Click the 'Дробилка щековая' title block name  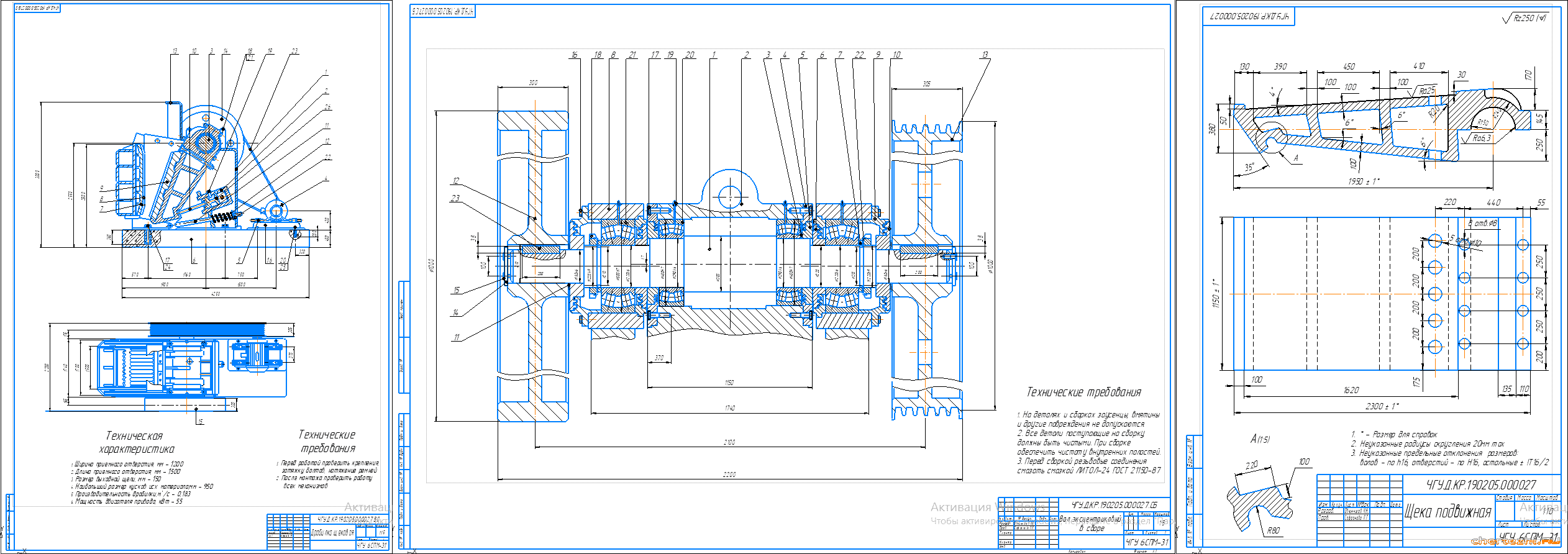tap(332, 533)
